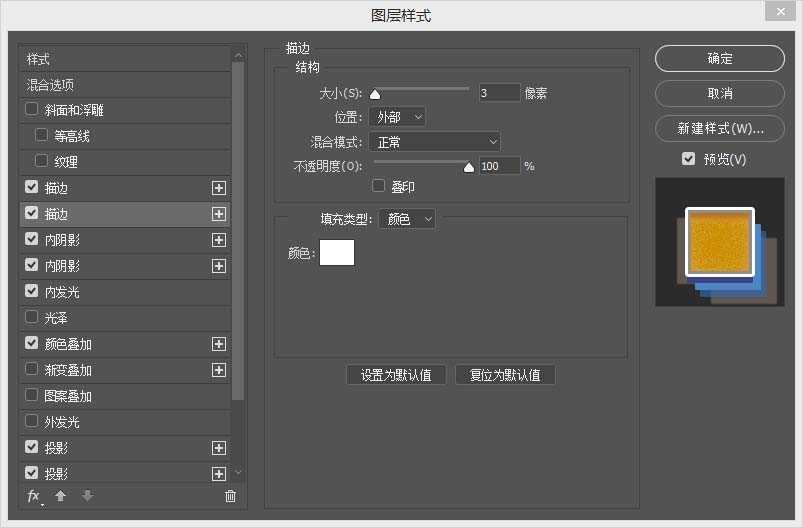This screenshot has width=803, height=528.
Task: Click the 复位为默认值 button
Action: pyautogui.click(x=505, y=375)
